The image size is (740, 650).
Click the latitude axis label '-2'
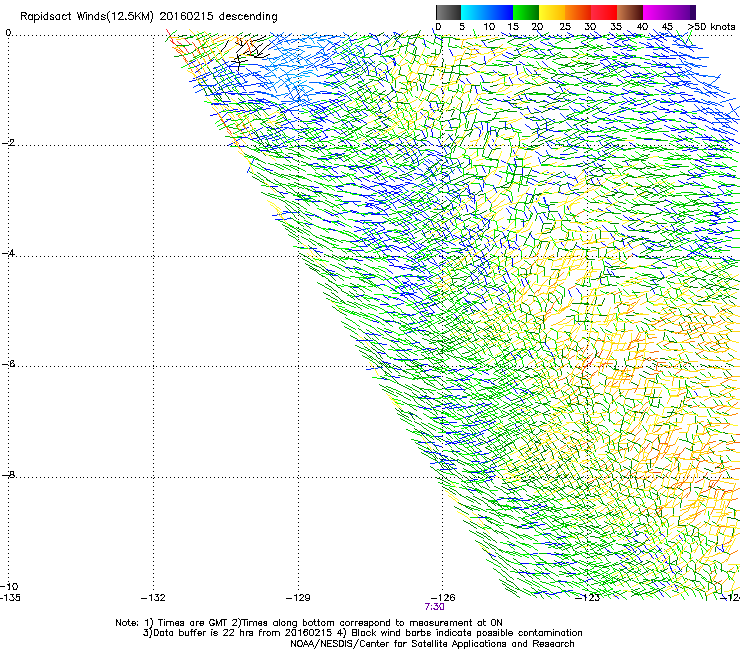(8, 143)
